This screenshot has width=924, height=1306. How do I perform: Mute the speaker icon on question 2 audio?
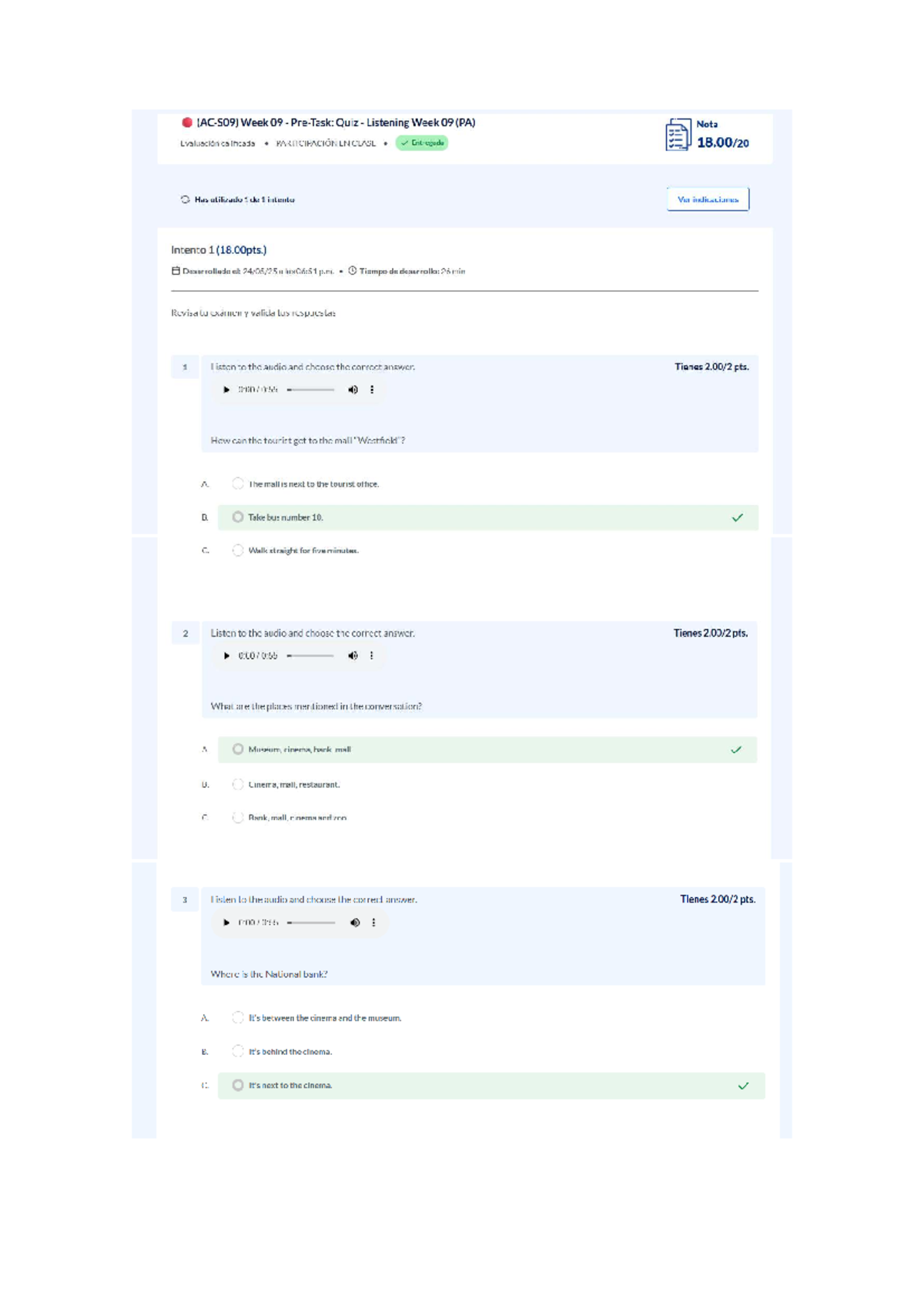tap(353, 657)
